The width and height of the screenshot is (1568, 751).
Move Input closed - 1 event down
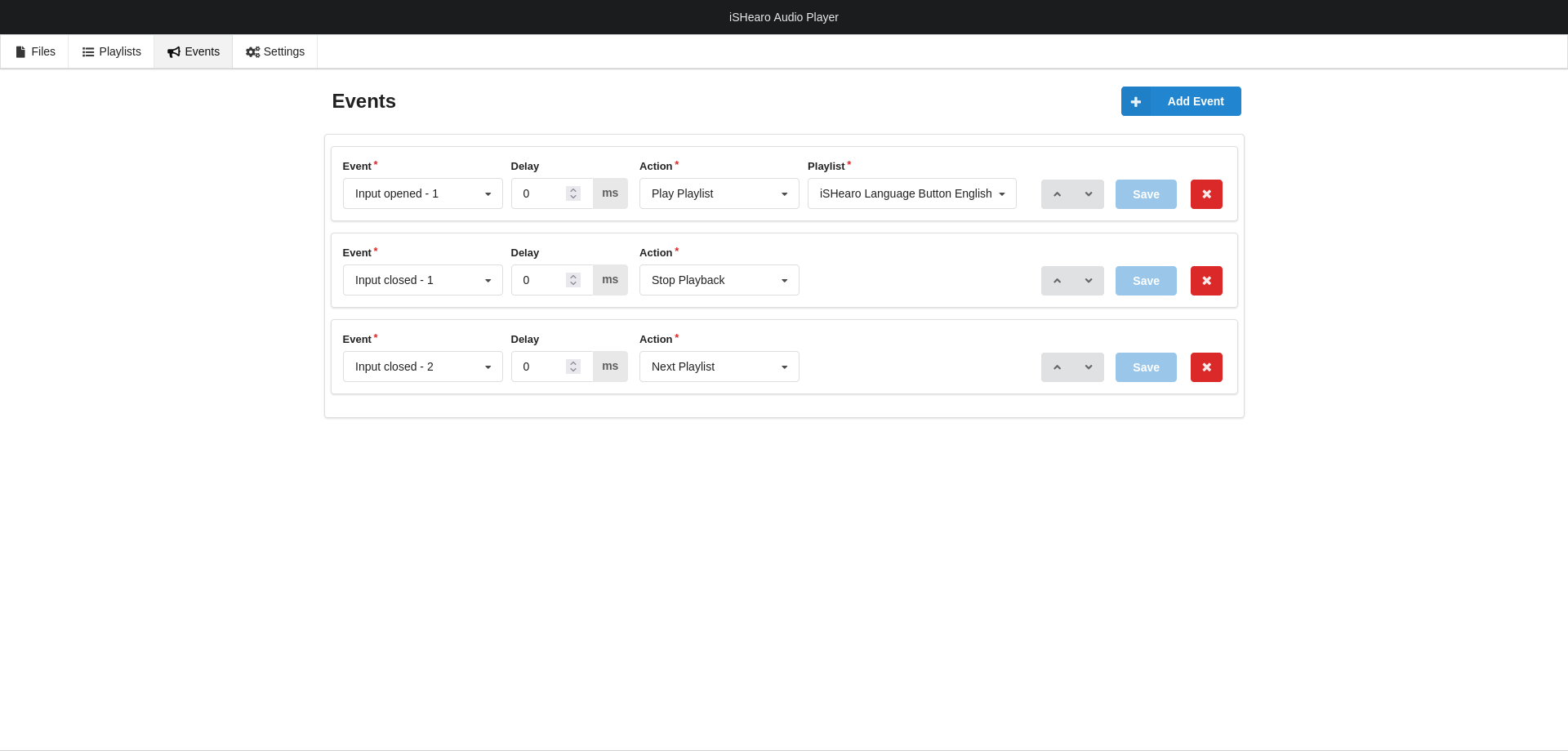[1088, 281]
